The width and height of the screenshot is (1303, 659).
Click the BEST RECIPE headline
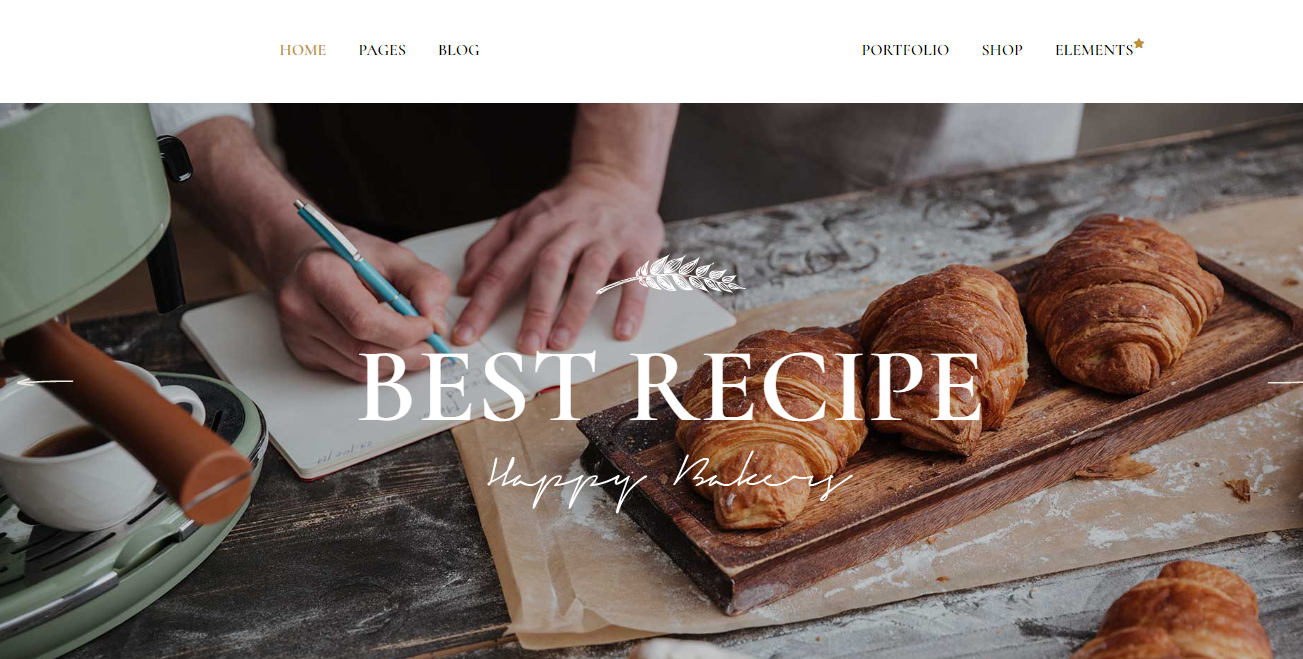click(x=670, y=388)
